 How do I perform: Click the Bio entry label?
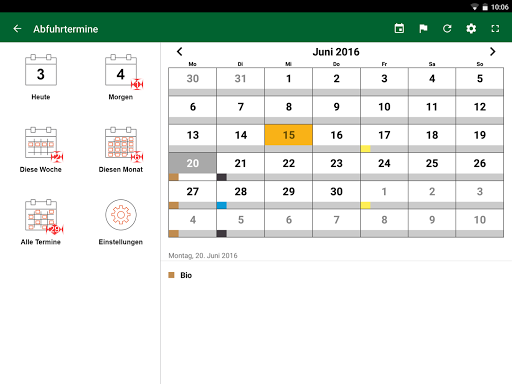186,275
